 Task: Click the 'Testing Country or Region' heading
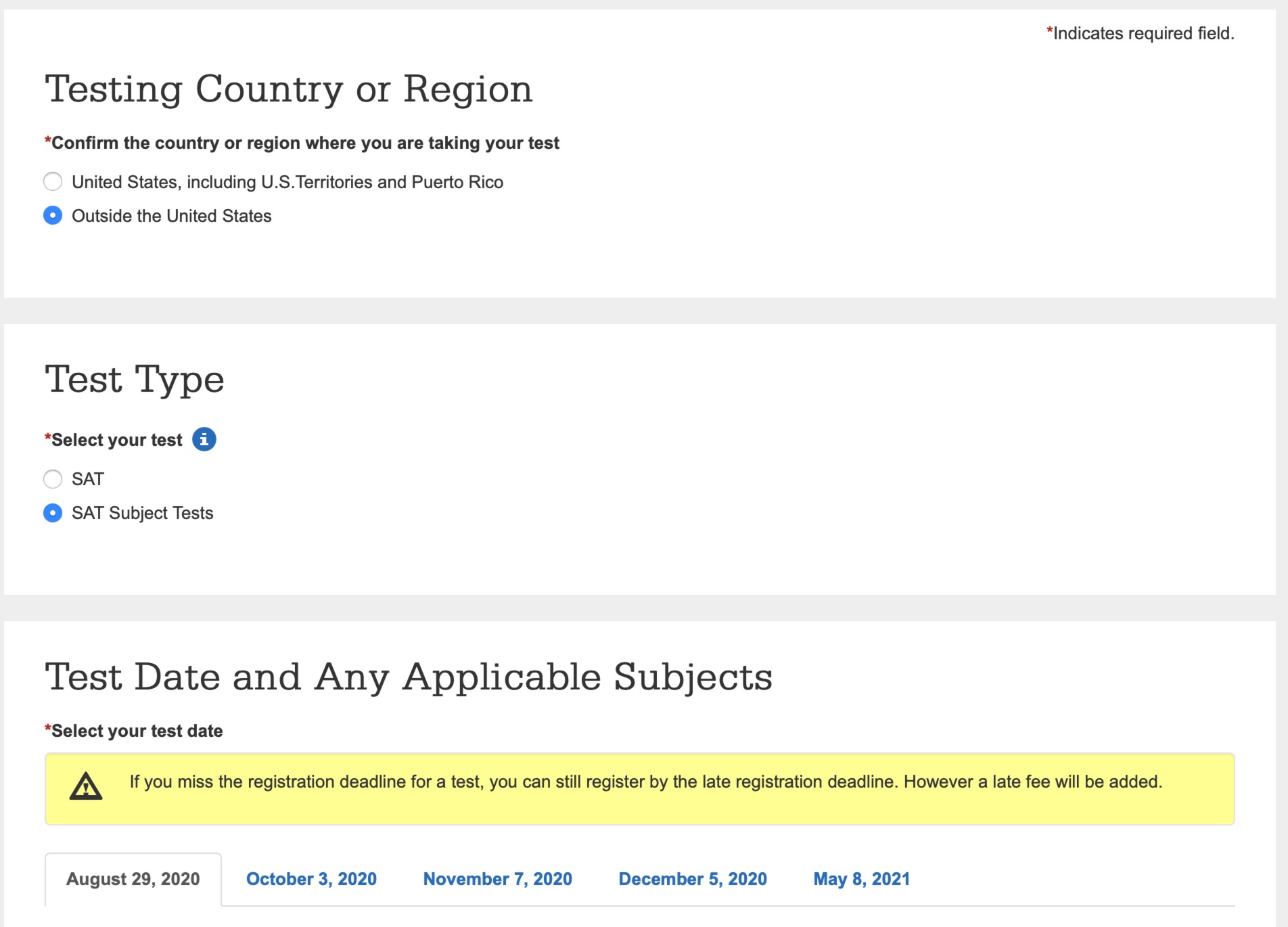pyautogui.click(x=289, y=89)
